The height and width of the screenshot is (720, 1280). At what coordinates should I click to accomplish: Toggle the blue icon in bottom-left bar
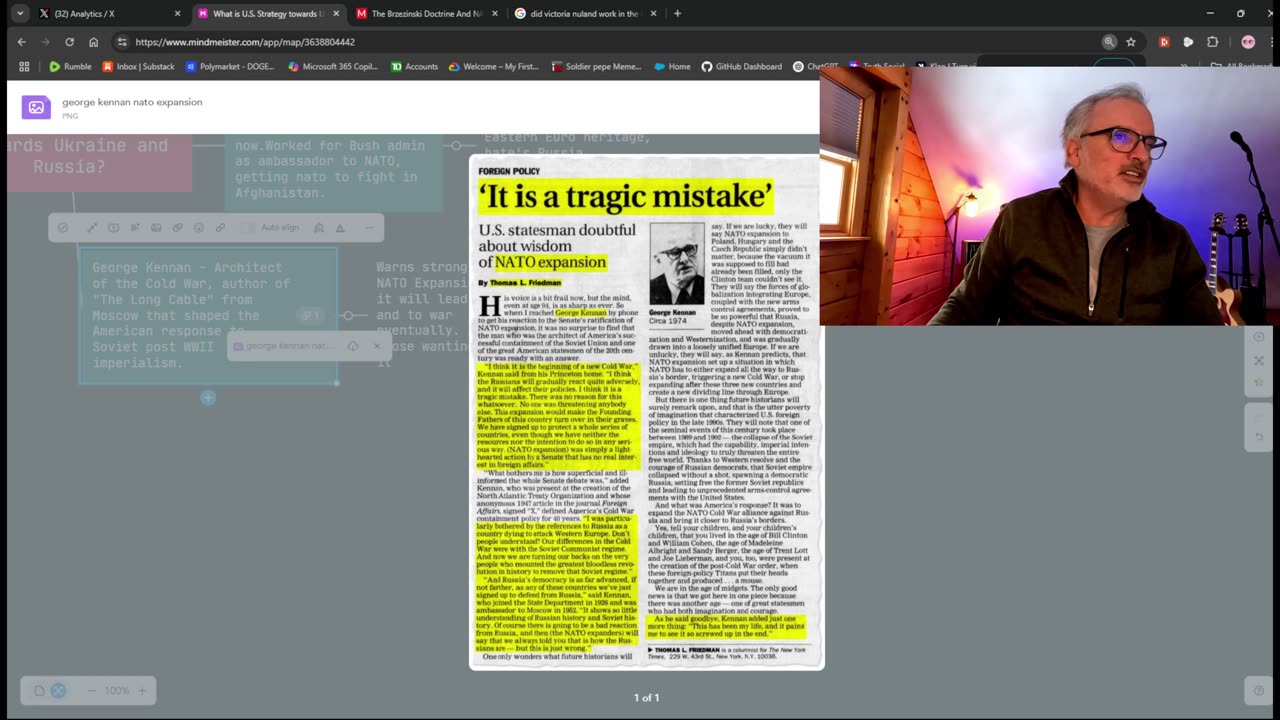pyautogui.click(x=58, y=690)
